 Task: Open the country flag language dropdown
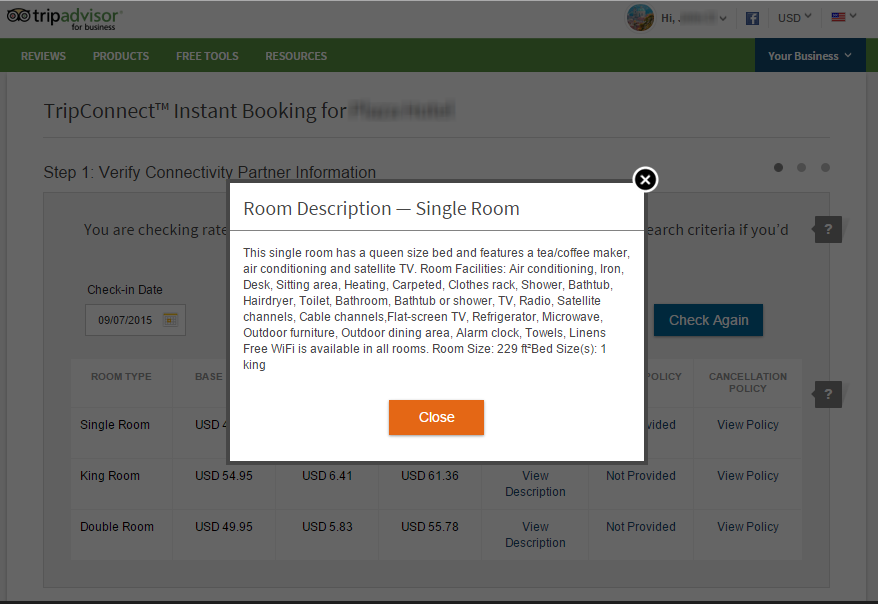click(x=844, y=18)
